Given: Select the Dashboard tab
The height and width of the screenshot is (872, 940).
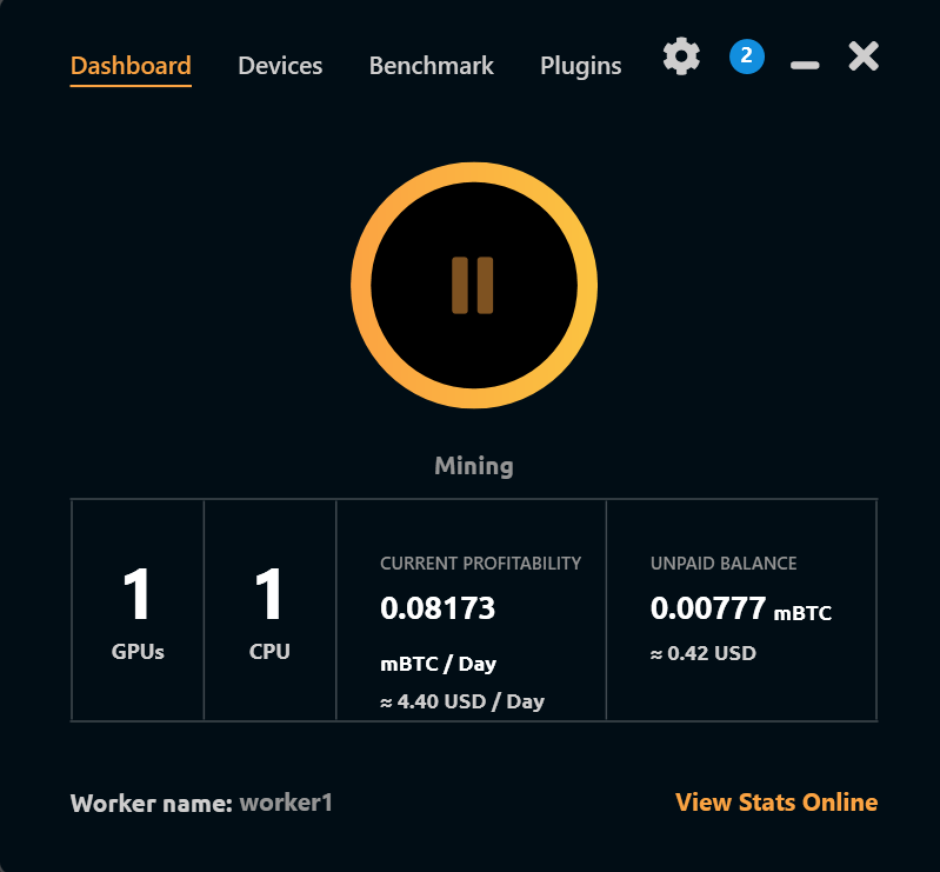Looking at the screenshot, I should (131, 66).
